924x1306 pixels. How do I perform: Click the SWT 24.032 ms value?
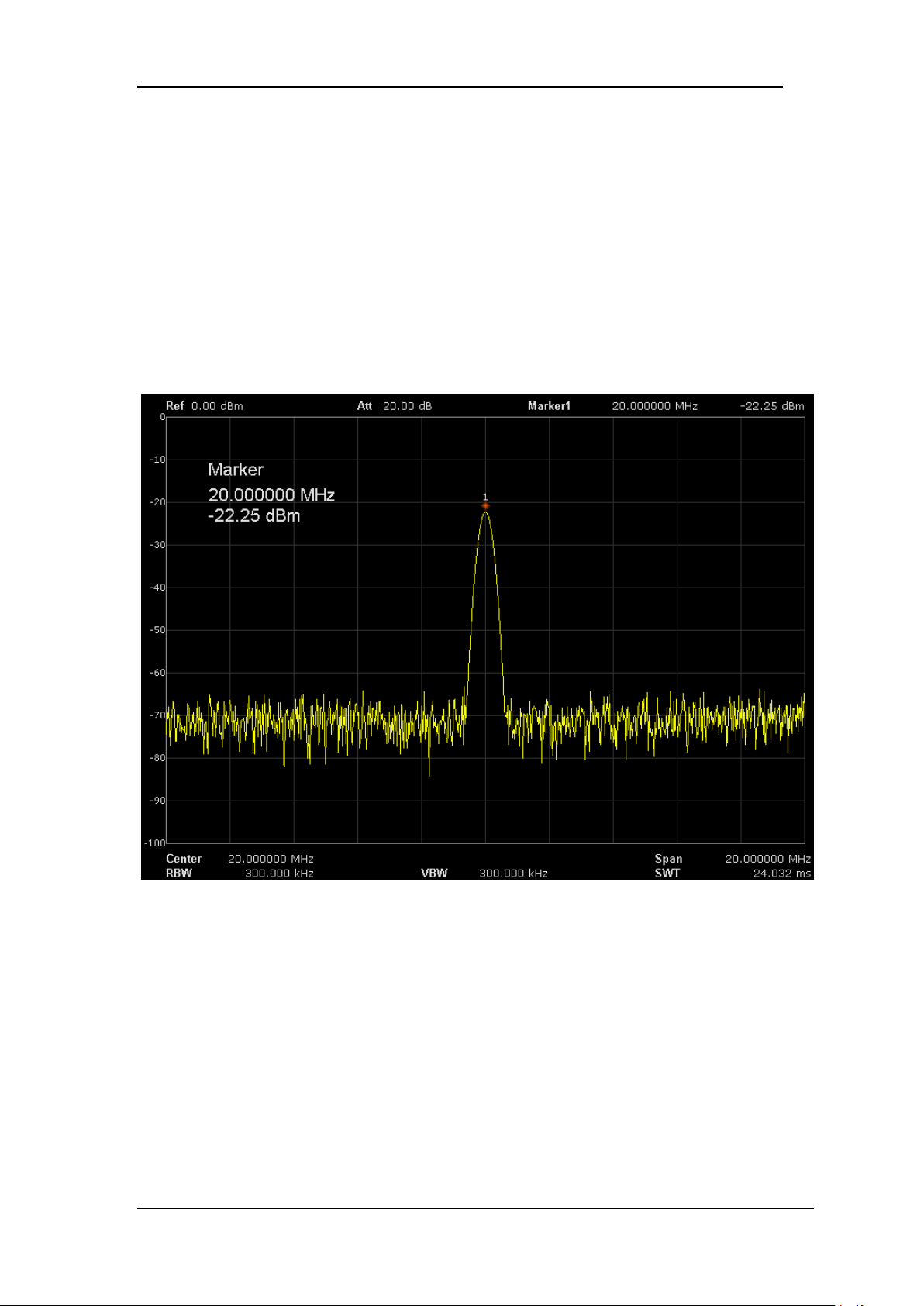(x=782, y=874)
